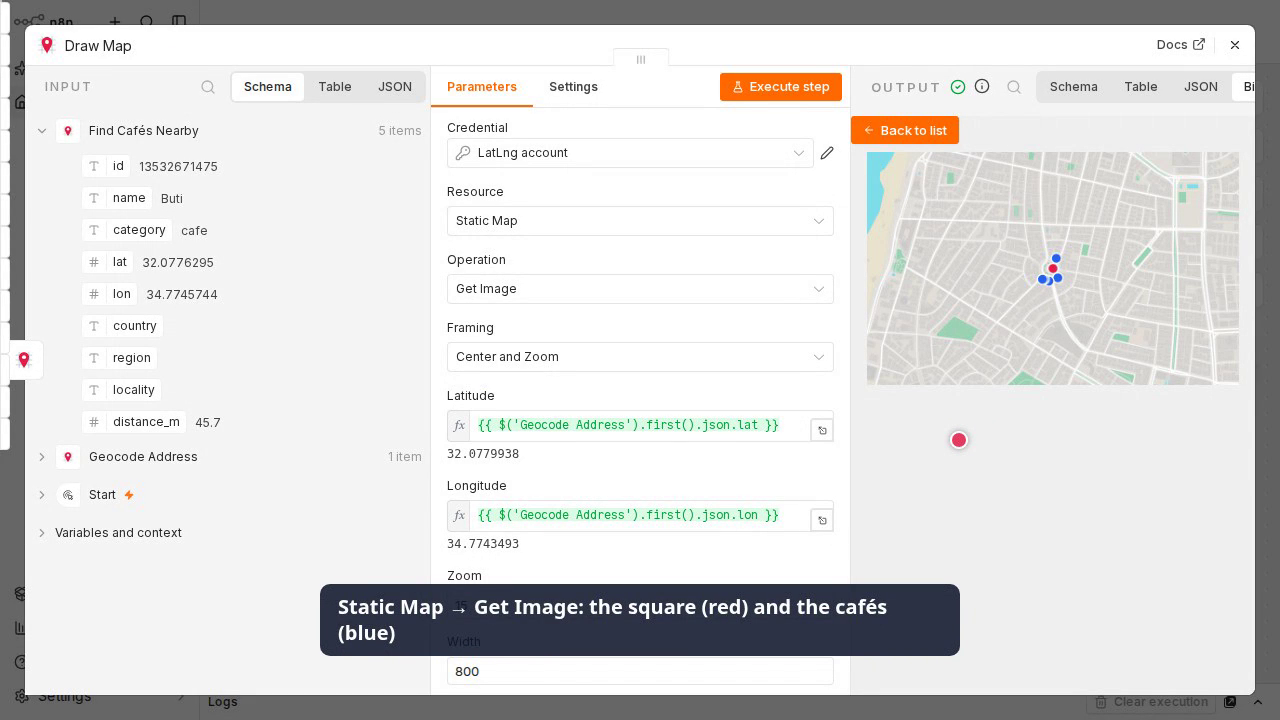The height and width of the screenshot is (720, 1280).
Task: Click the Find Cafés Nearby node icon
Action: tap(68, 131)
